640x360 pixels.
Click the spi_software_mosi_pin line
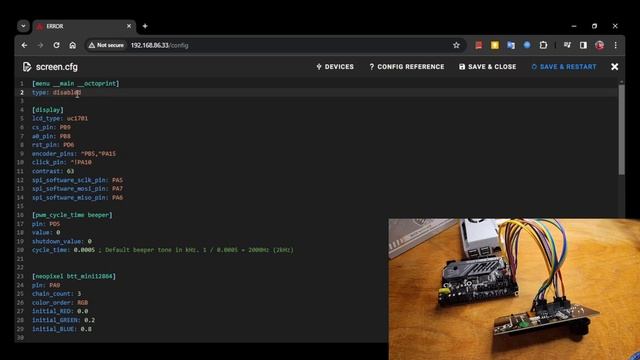[78, 189]
